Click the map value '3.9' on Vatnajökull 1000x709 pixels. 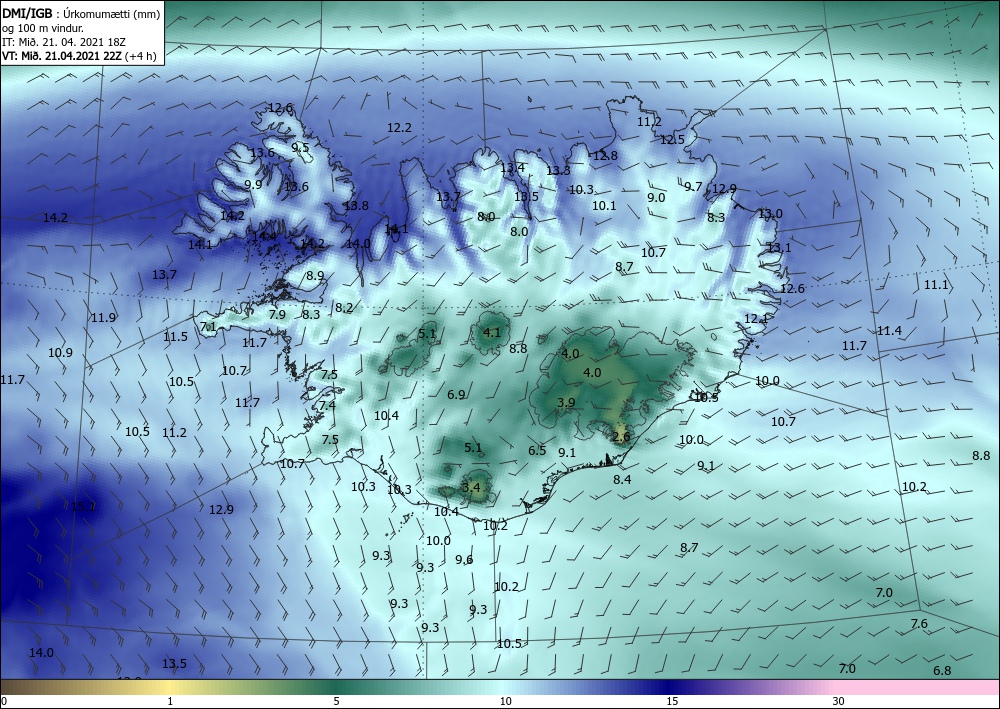pyautogui.click(x=566, y=403)
